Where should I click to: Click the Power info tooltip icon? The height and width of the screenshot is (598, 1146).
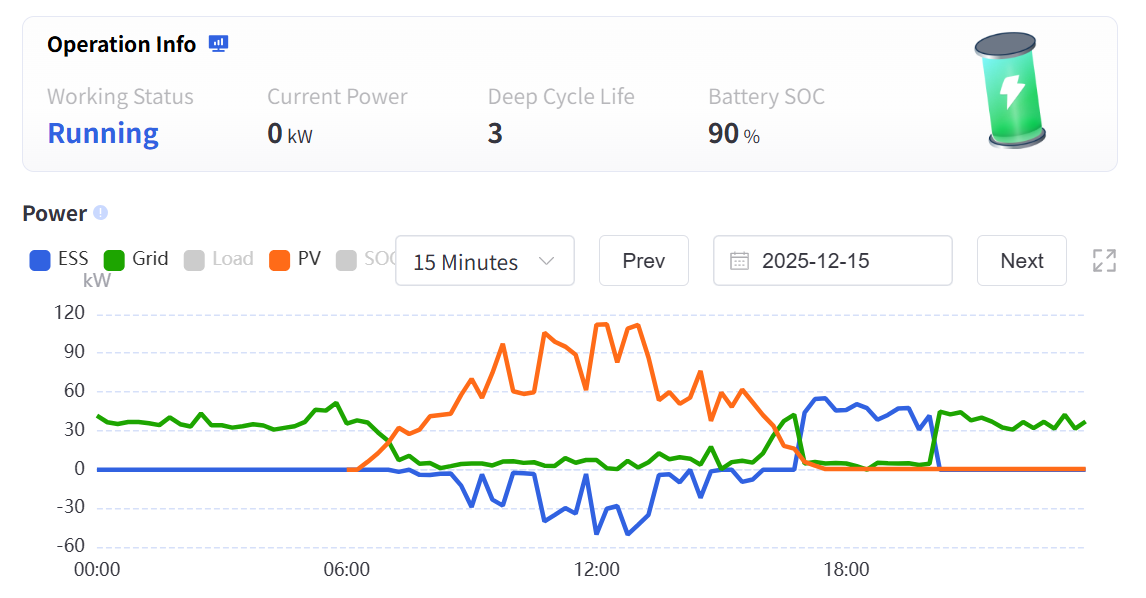pos(100,213)
